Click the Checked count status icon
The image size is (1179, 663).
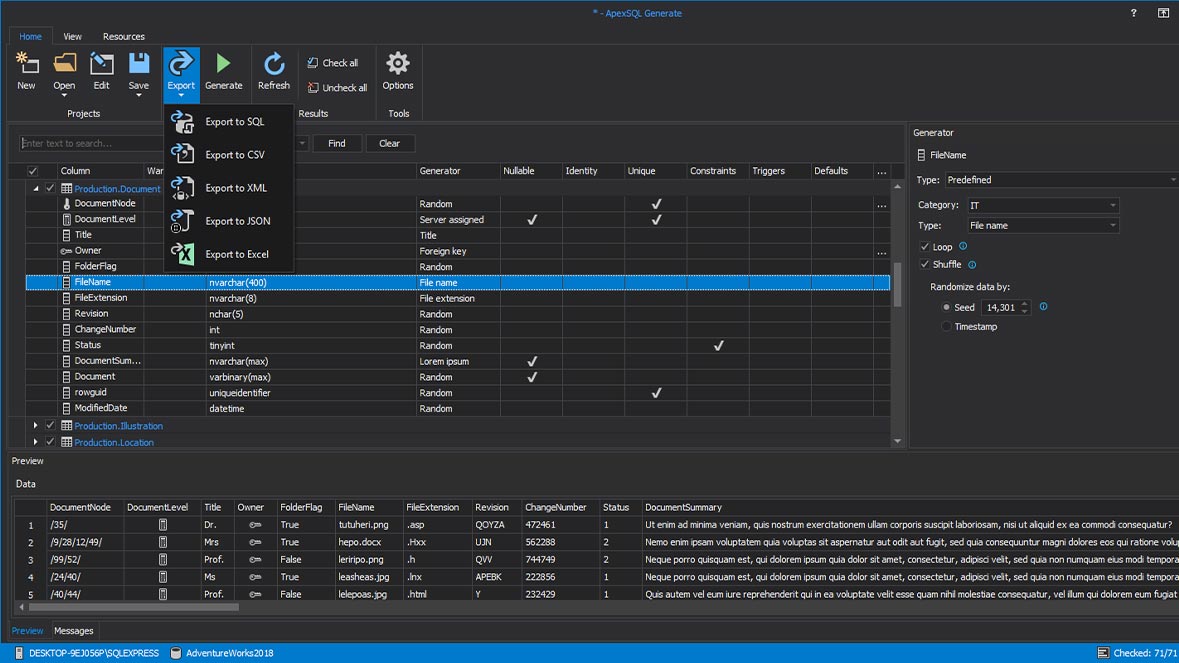(1103, 652)
